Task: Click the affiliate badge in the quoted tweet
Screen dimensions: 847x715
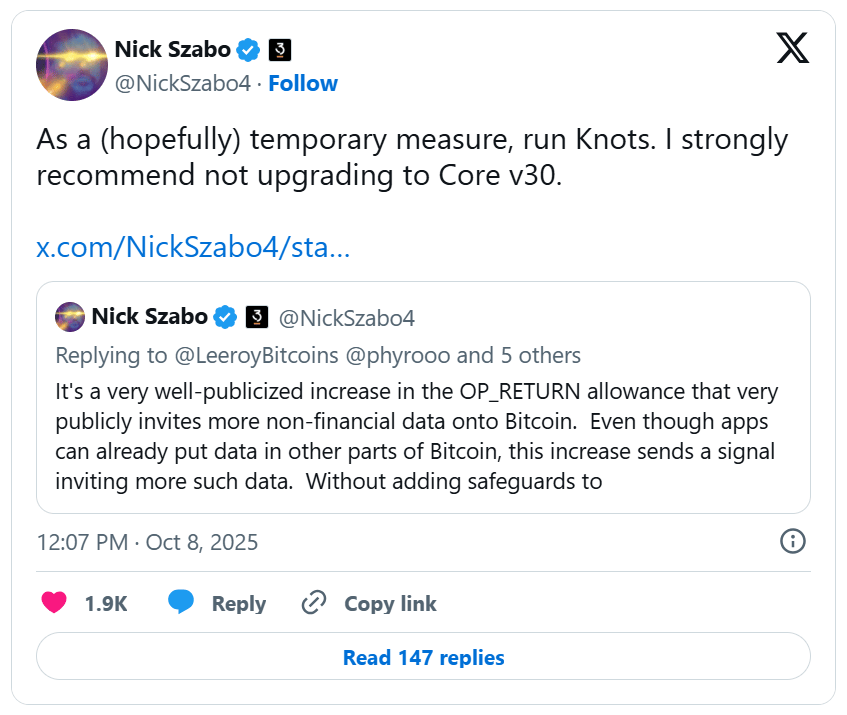Action: [256, 318]
